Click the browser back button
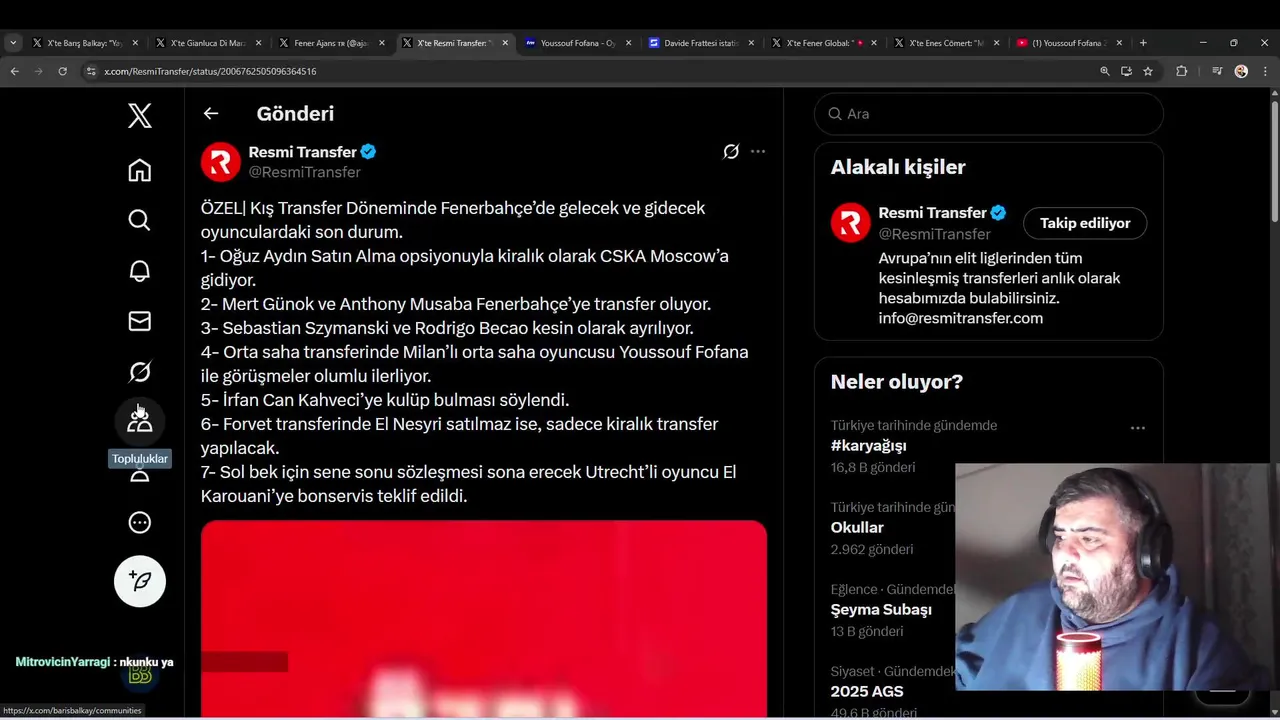Image resolution: width=1280 pixels, height=720 pixels. pos(14,71)
